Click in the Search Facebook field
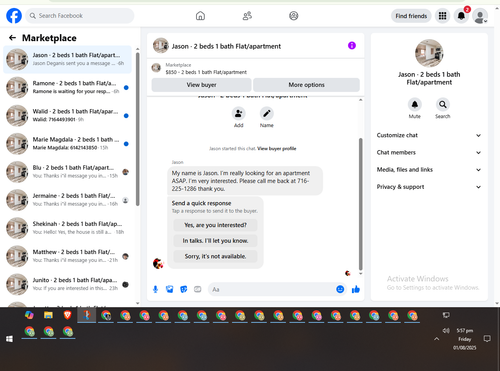The height and width of the screenshot is (371, 500). coord(80,16)
